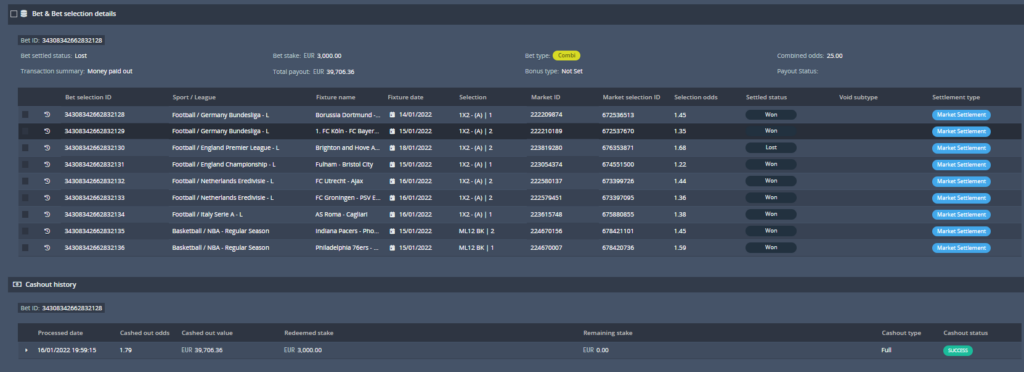Click the SUCCESS cashout status badge
Viewport: 1024px width, 372px height.
click(x=957, y=350)
